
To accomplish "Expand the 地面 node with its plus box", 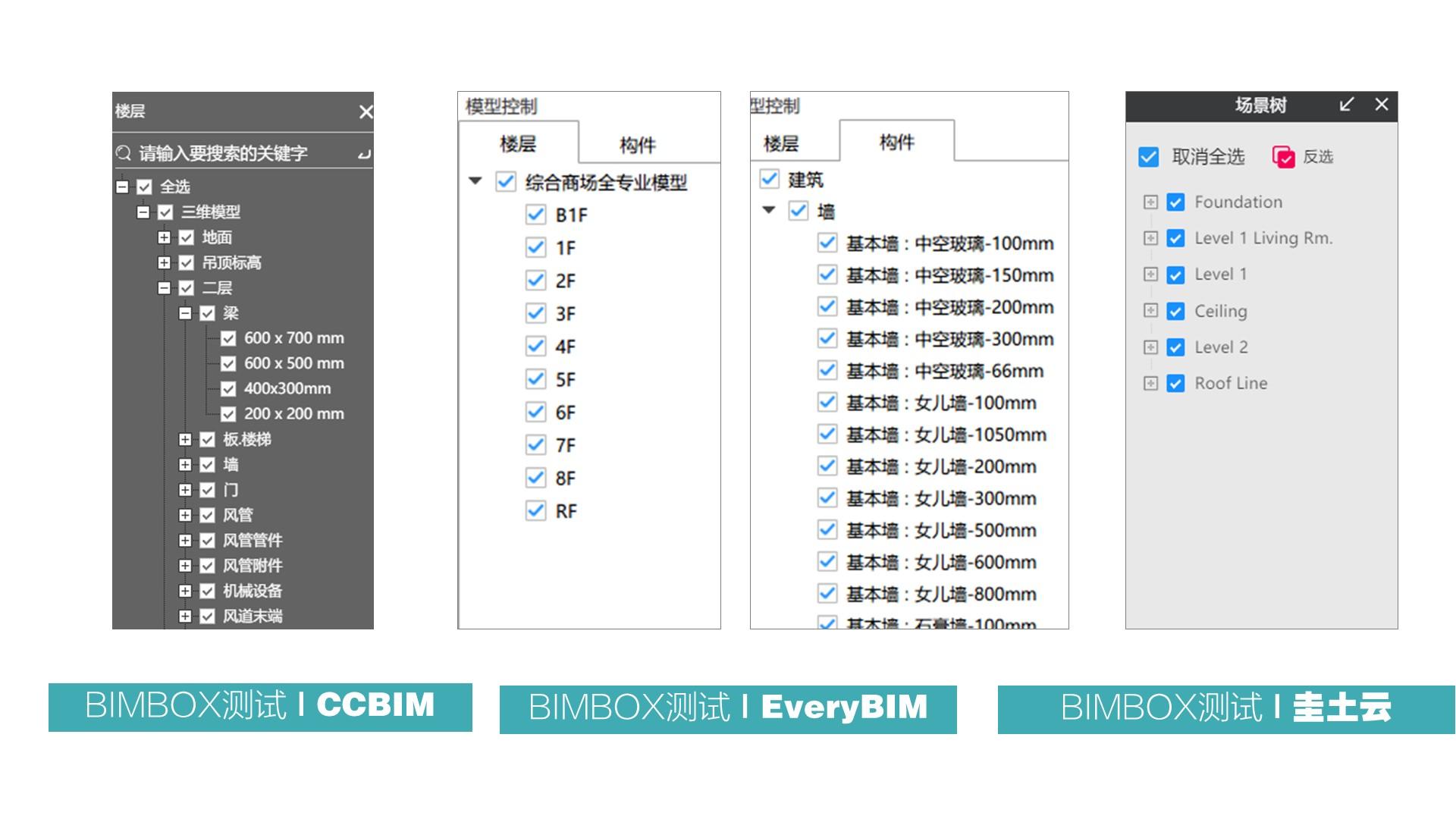I will tap(164, 237).
